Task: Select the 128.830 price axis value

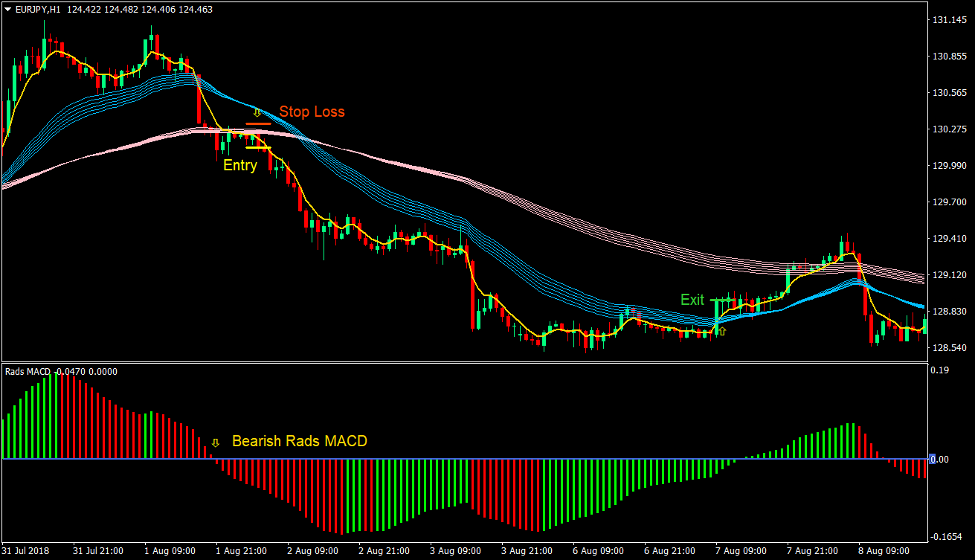Action: 949,311
